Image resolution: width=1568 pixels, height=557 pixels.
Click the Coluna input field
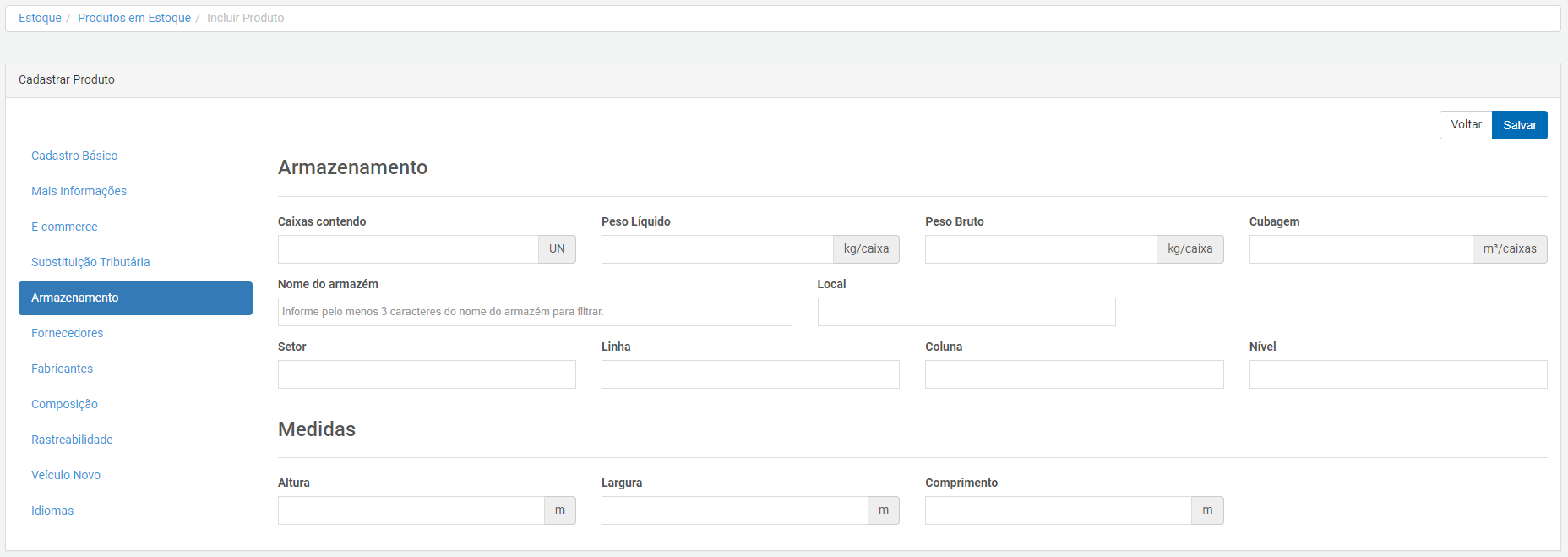click(x=1074, y=374)
